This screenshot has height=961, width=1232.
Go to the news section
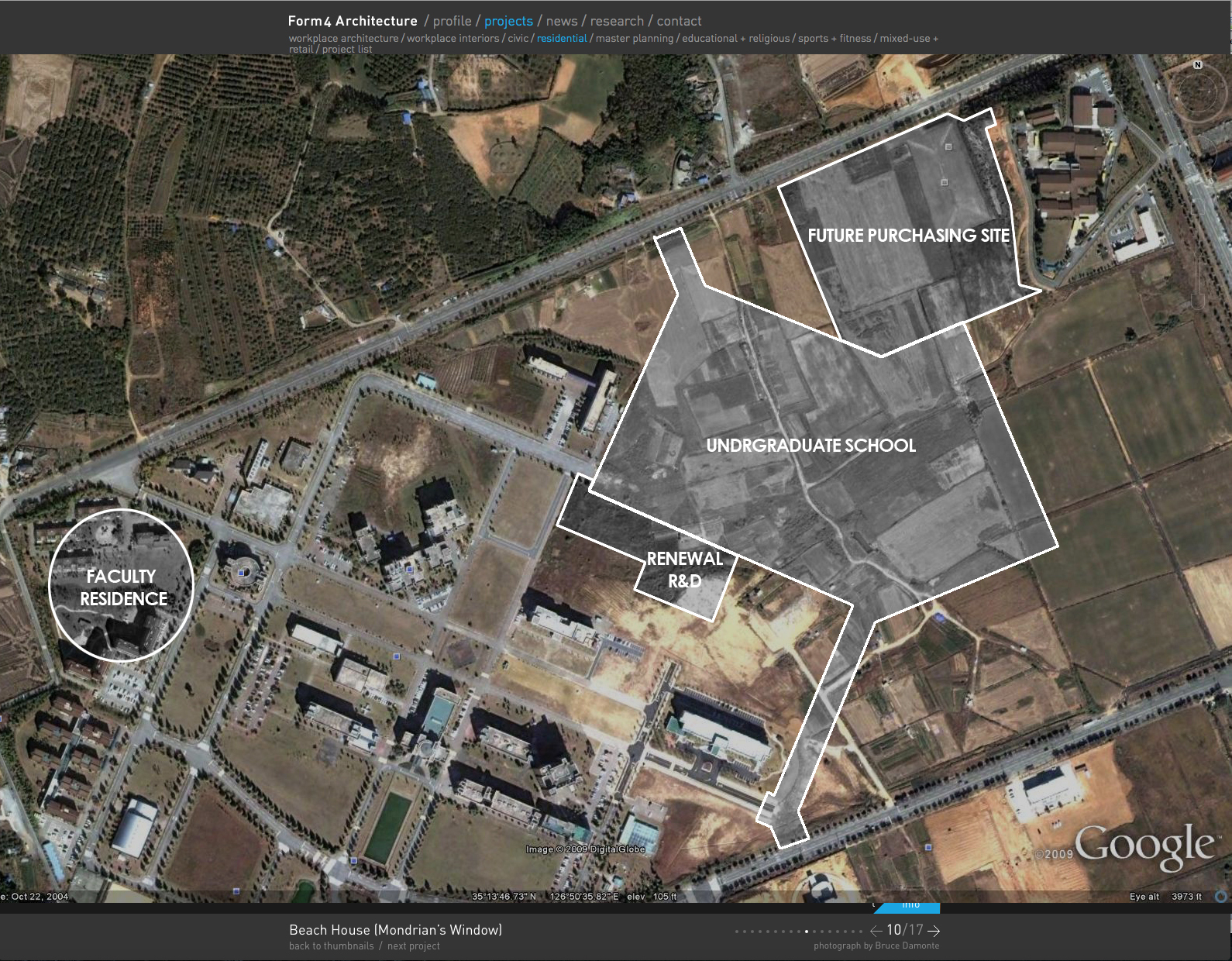point(562,21)
